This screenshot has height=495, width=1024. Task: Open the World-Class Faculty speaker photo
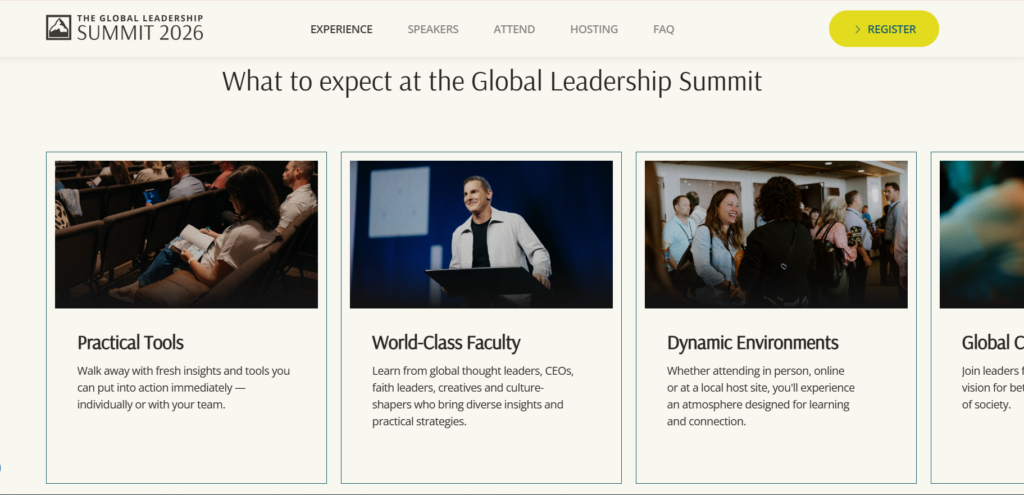pyautogui.click(x=481, y=234)
